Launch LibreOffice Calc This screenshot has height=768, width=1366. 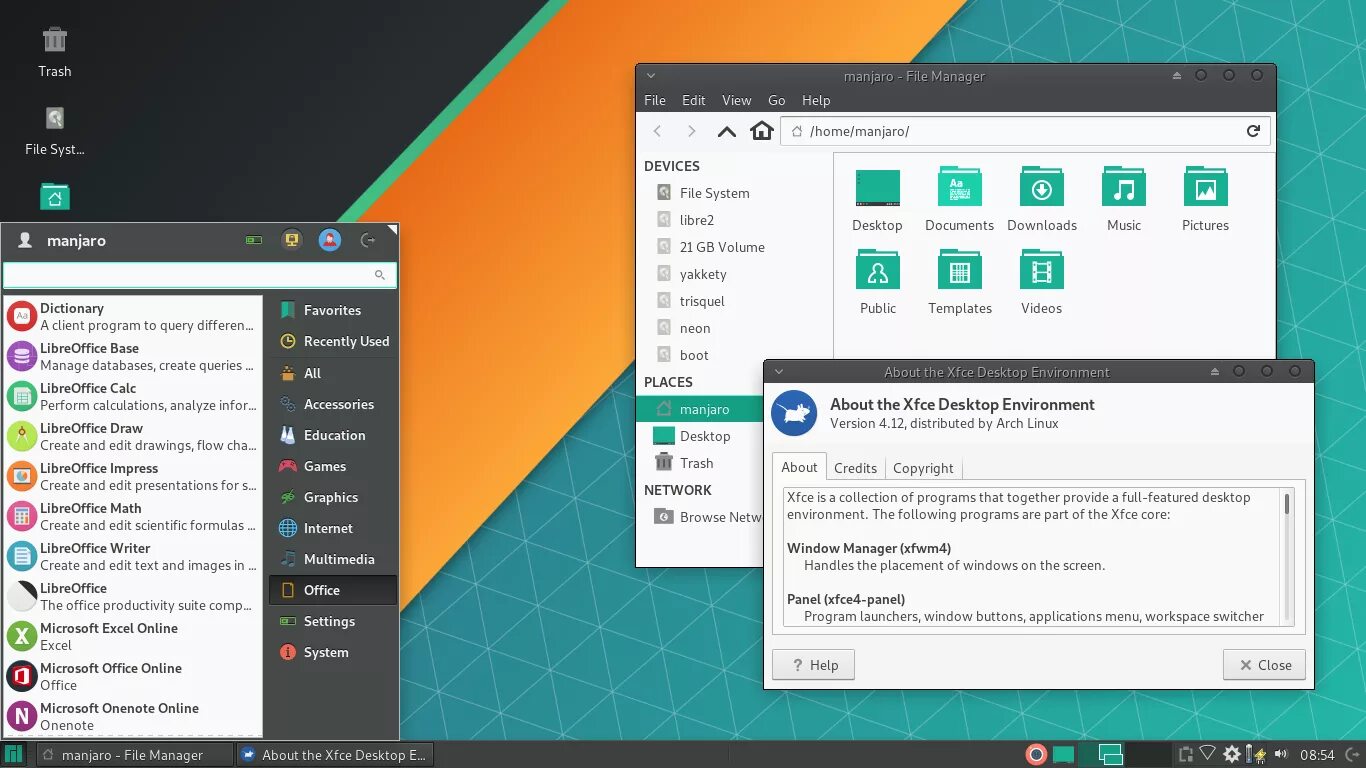133,396
